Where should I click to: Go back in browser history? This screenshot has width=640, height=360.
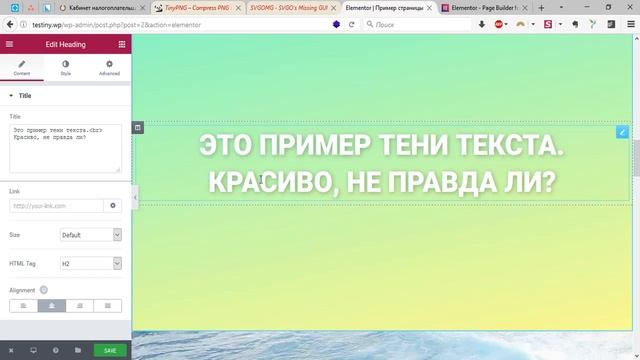point(10,24)
